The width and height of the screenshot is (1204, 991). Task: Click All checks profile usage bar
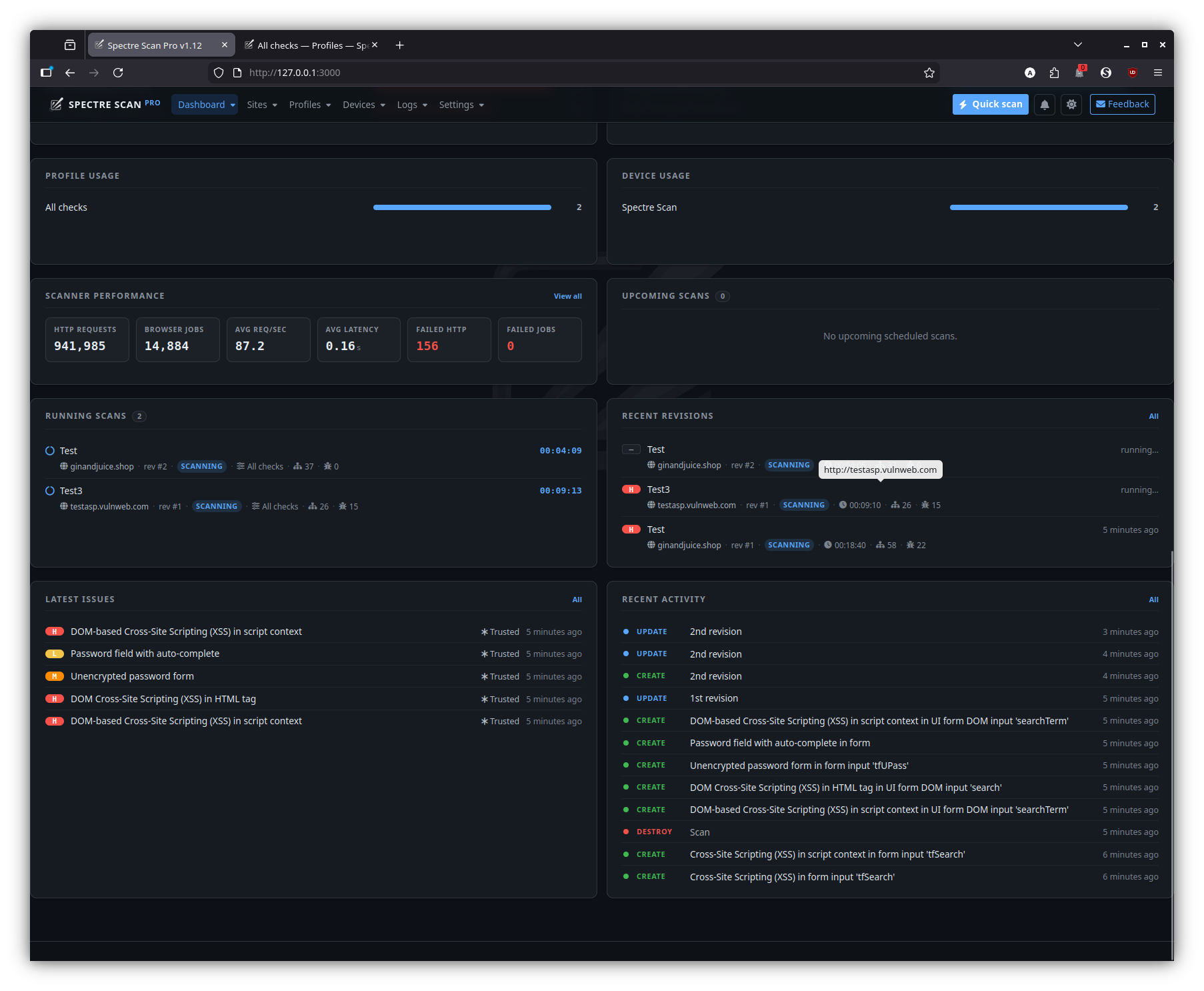coord(462,207)
